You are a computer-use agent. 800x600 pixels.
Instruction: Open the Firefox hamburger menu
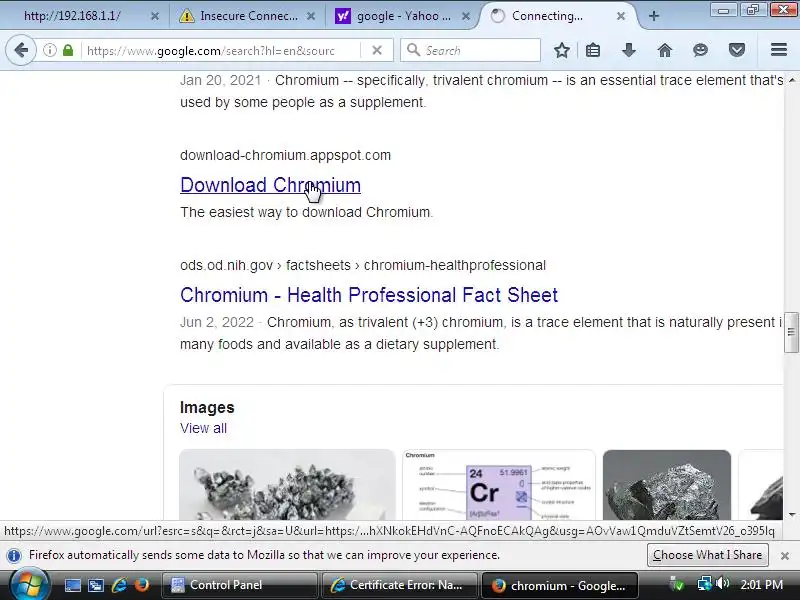(x=779, y=50)
